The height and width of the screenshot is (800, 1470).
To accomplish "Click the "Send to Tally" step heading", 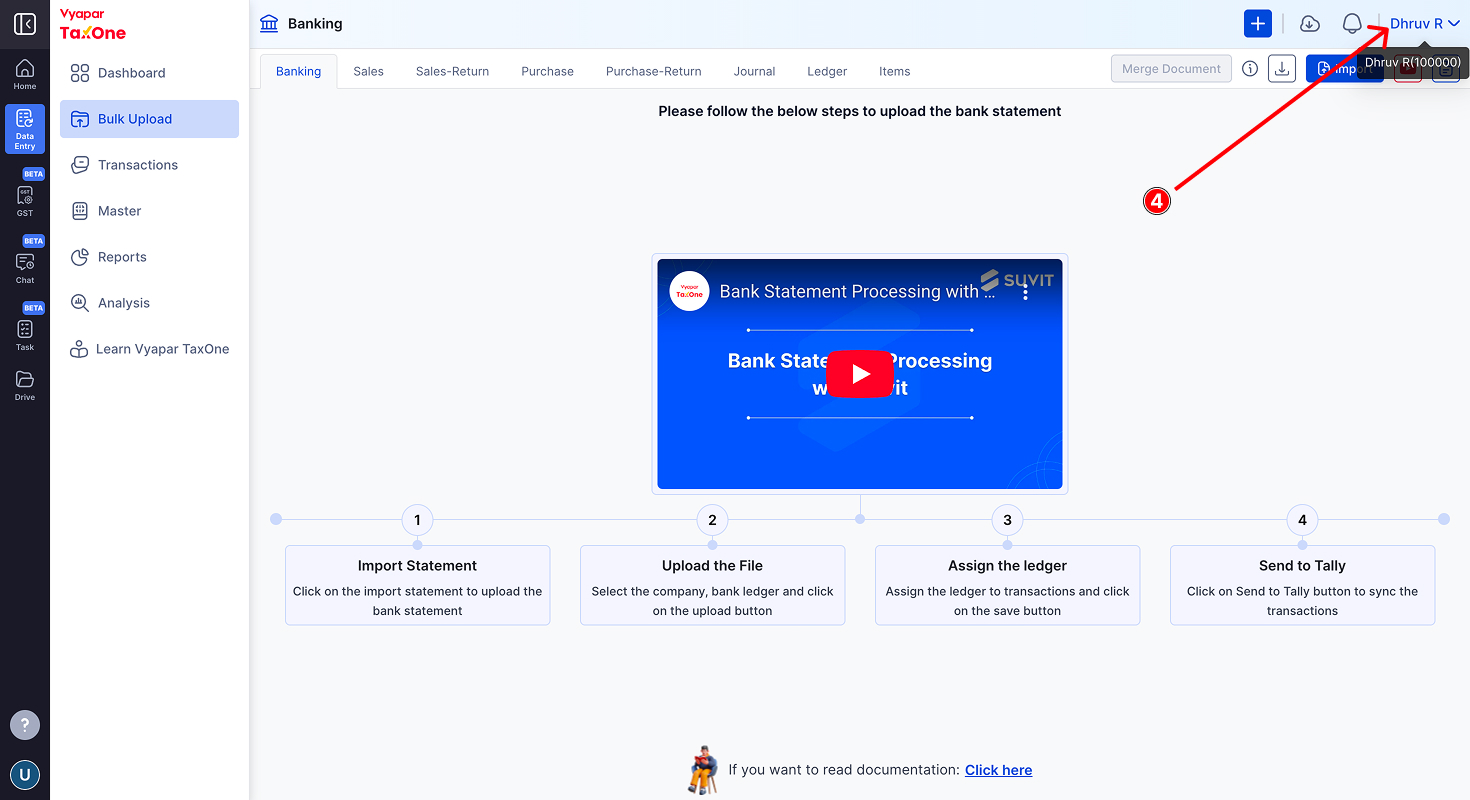I will pos(1303,566).
